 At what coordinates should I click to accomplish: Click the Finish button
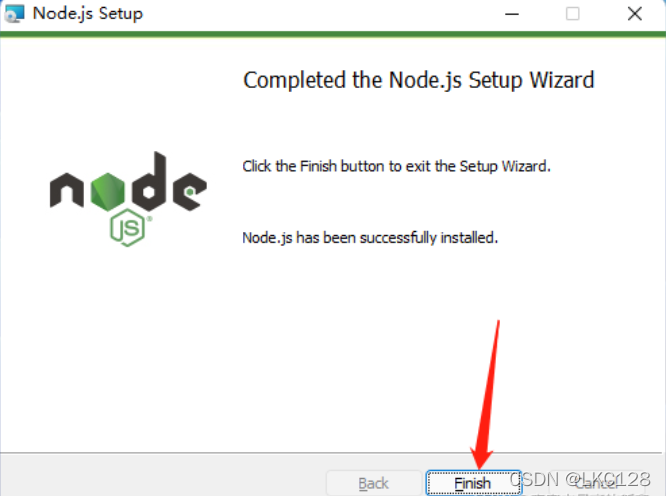pos(474,483)
